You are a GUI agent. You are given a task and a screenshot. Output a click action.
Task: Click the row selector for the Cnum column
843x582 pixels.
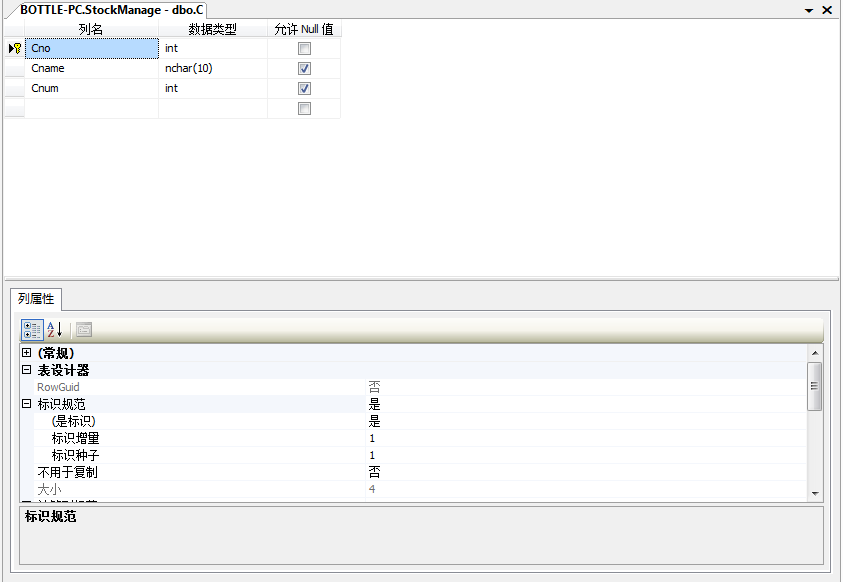tap(13, 88)
